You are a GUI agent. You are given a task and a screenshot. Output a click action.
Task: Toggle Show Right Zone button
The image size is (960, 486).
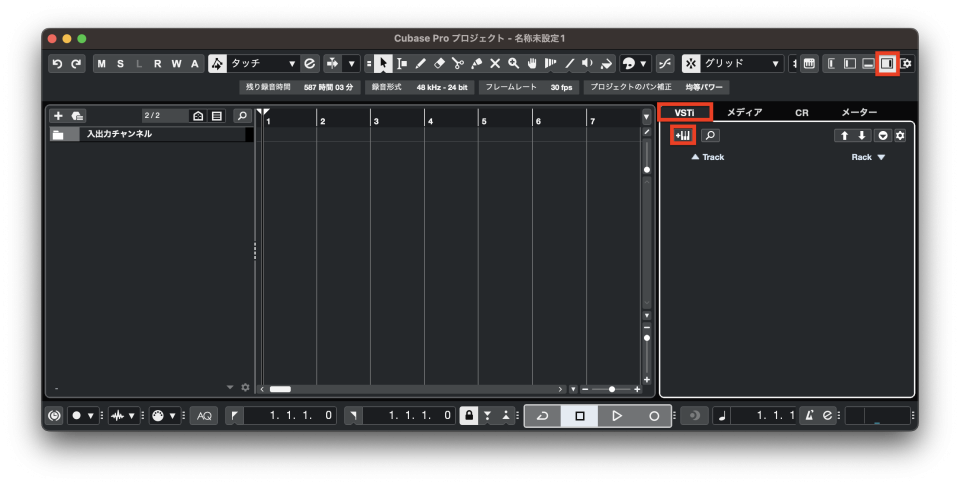point(887,64)
